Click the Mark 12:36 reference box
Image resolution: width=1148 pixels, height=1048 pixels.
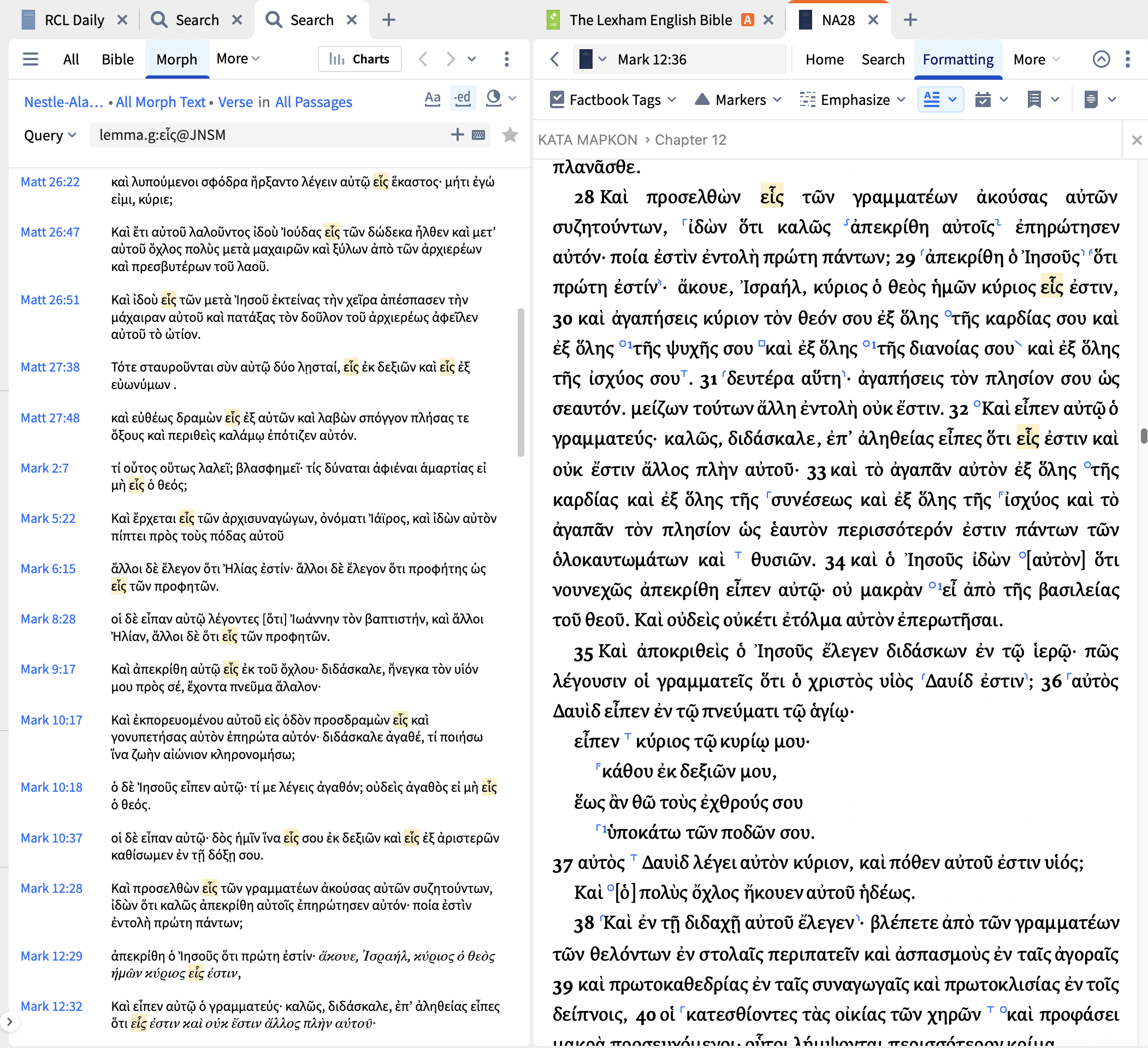coord(652,59)
